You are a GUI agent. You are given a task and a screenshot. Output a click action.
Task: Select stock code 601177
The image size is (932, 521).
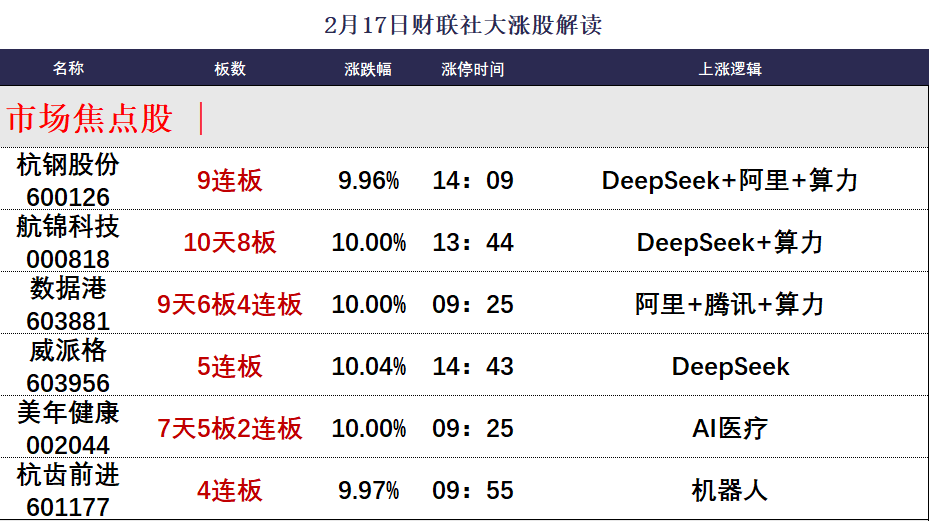point(68,507)
